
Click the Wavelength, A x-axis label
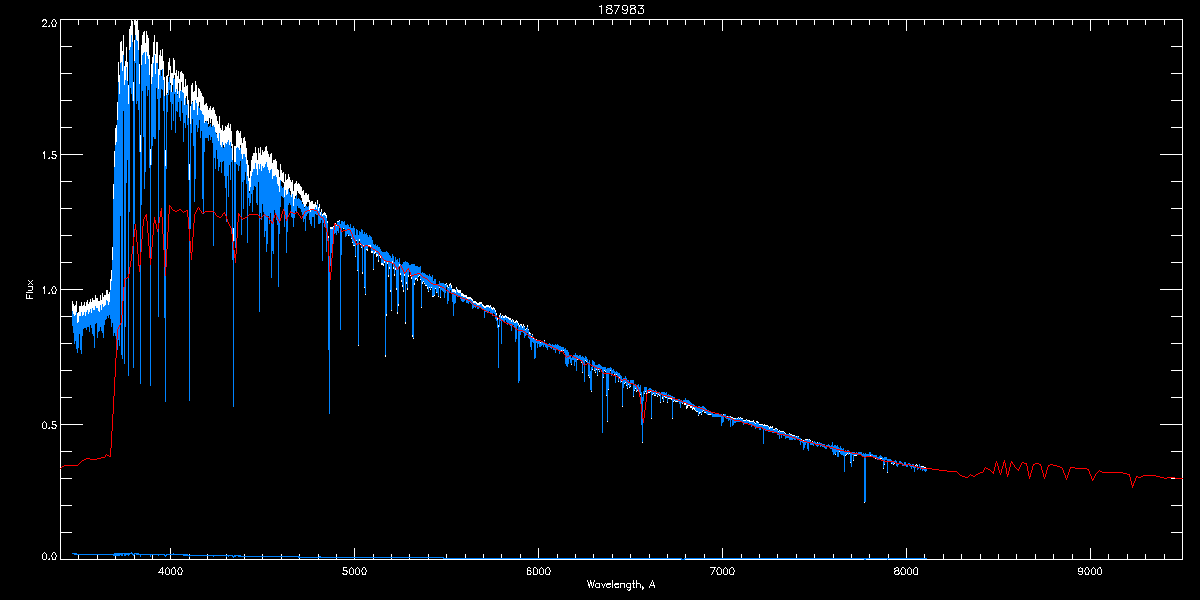pyautogui.click(x=621, y=585)
